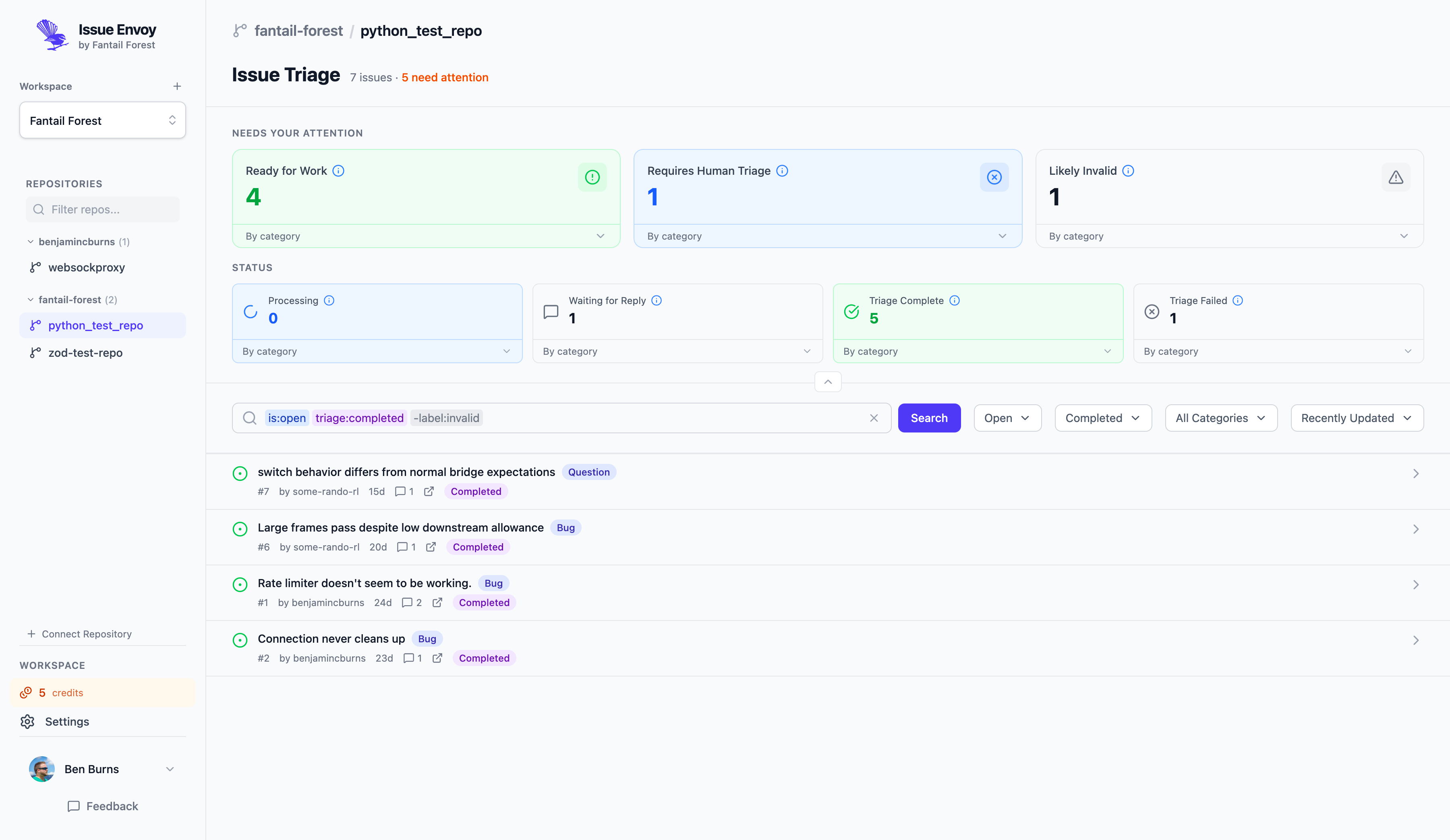The height and width of the screenshot is (840, 1450).
Task: Show info for Triage Complete
Action: (x=955, y=300)
